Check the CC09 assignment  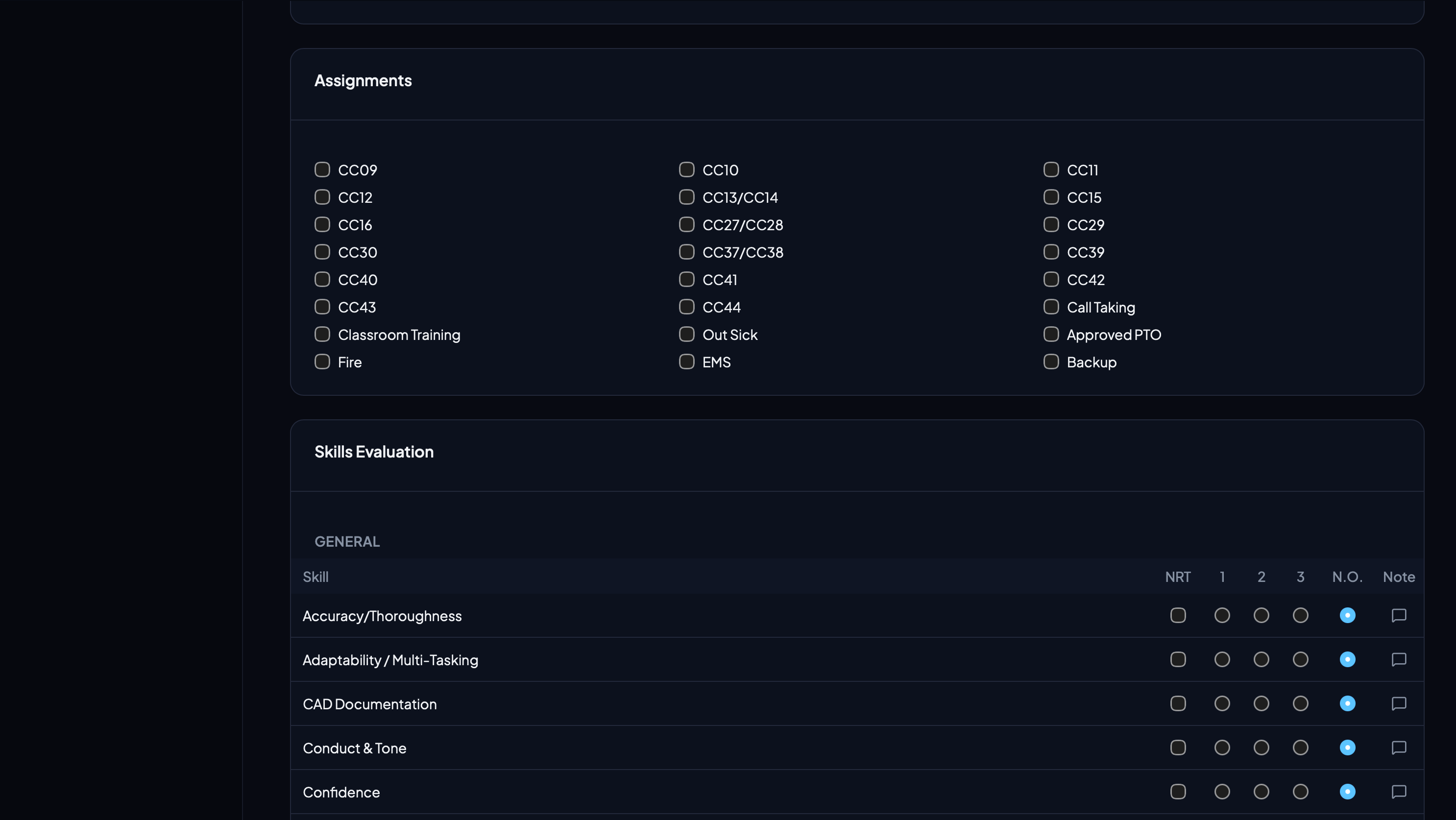322,169
